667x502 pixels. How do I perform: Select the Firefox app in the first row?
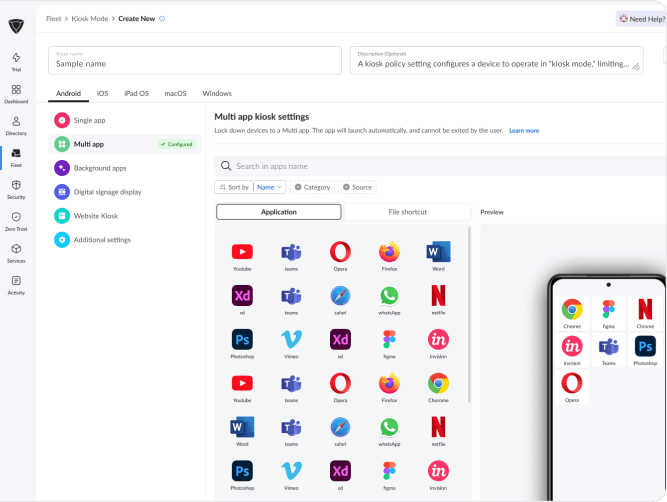389,256
